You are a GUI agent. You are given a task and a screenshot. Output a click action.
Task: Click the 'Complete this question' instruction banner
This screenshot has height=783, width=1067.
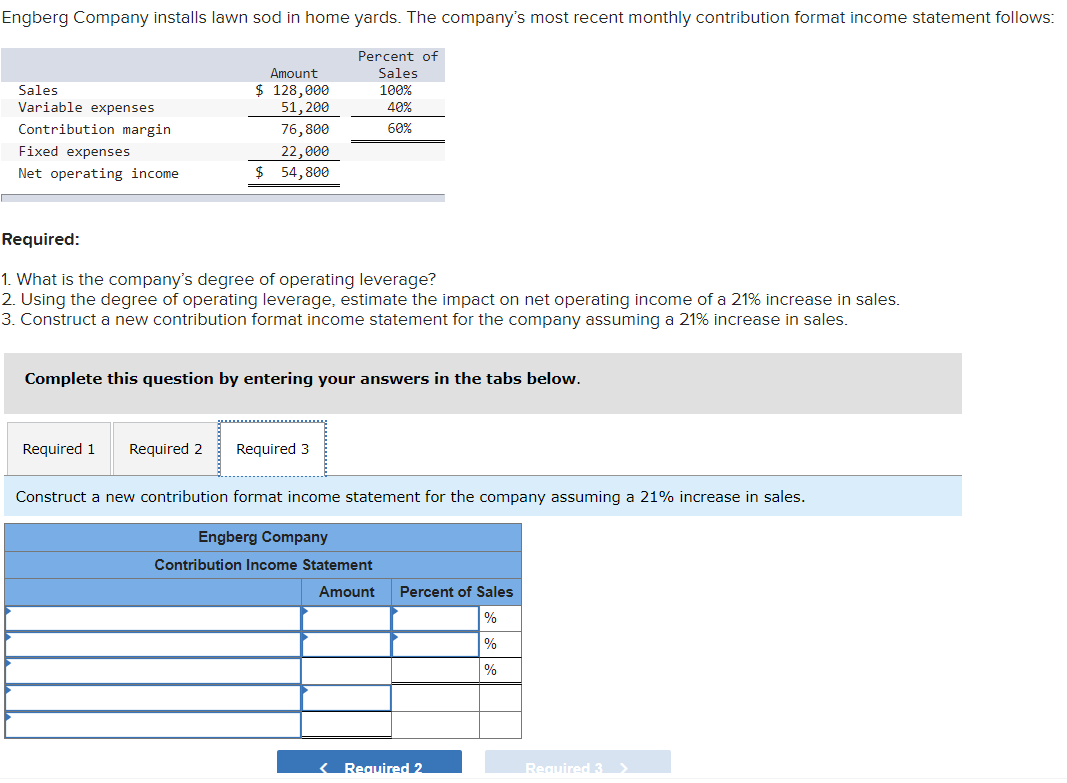483,383
